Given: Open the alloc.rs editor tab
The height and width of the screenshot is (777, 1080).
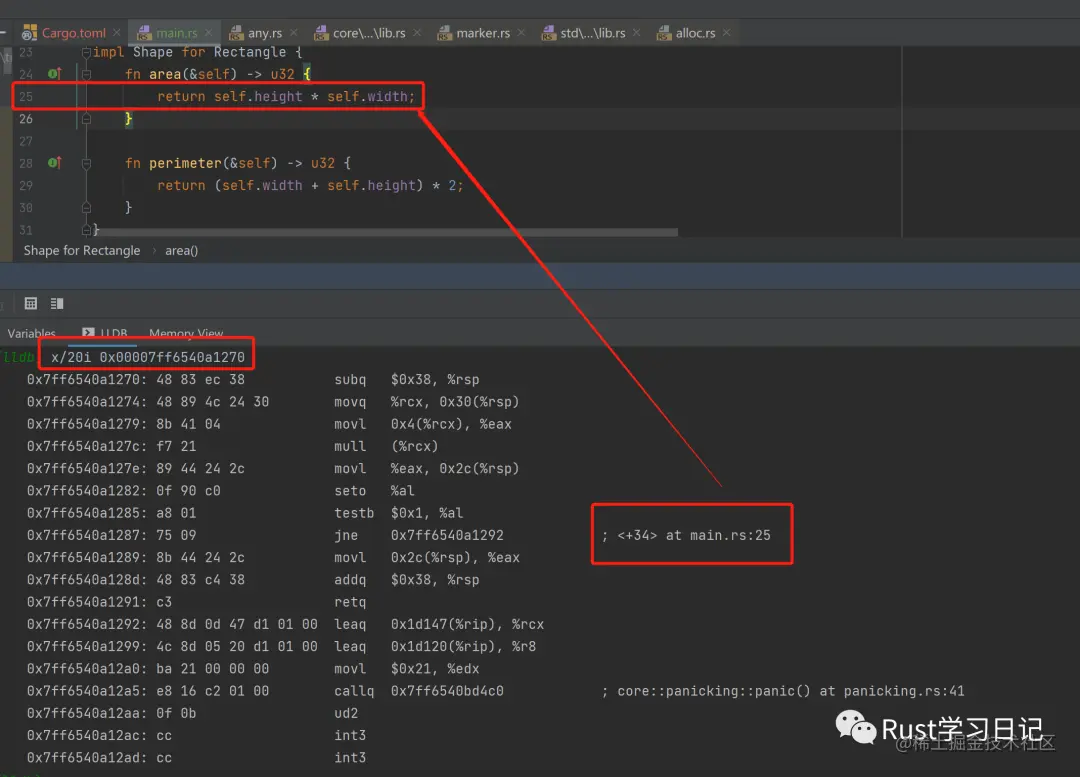Looking at the screenshot, I should (695, 33).
